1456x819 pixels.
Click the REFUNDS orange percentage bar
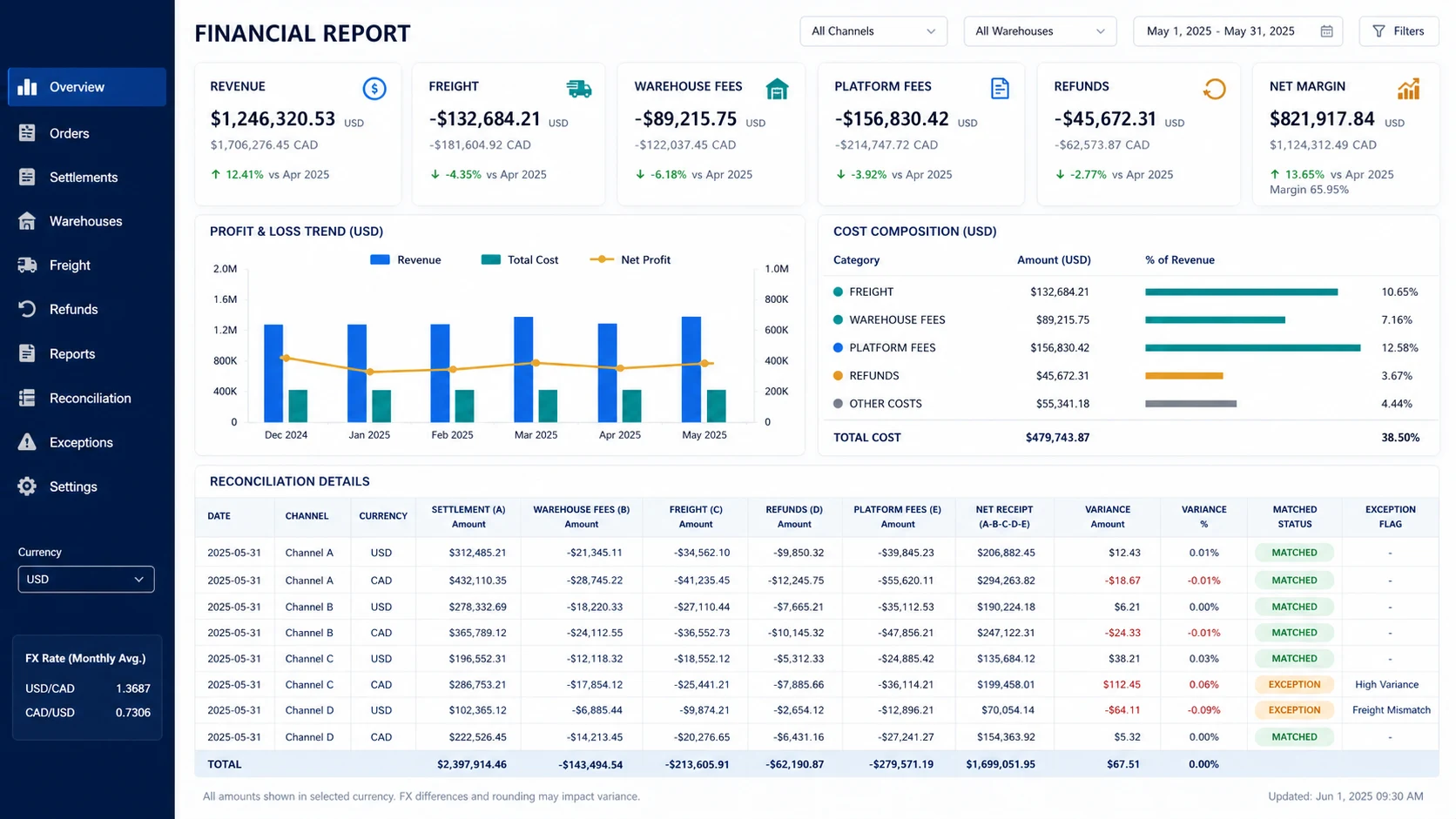1184,376
